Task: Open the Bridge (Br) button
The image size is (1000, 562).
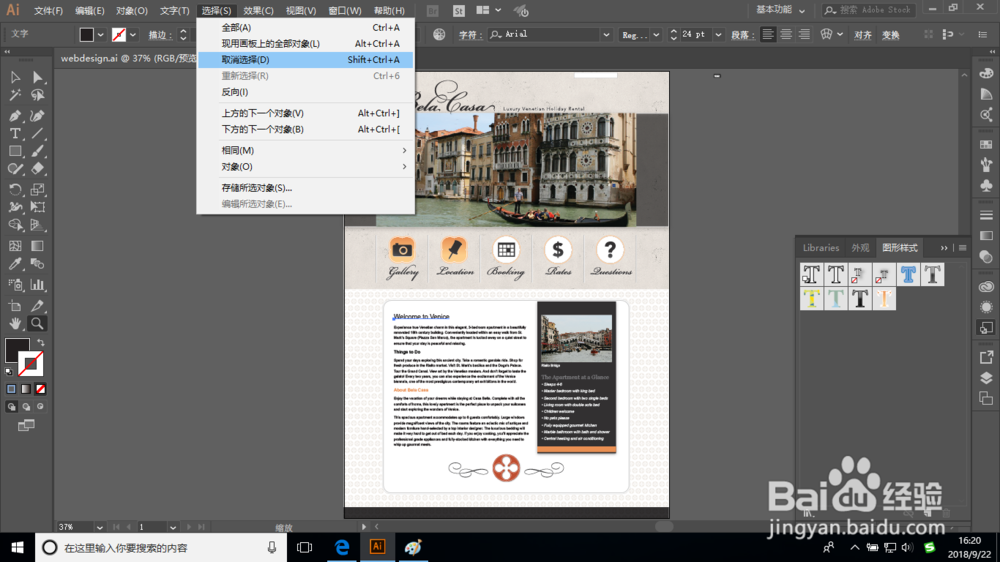Action: pos(432,11)
